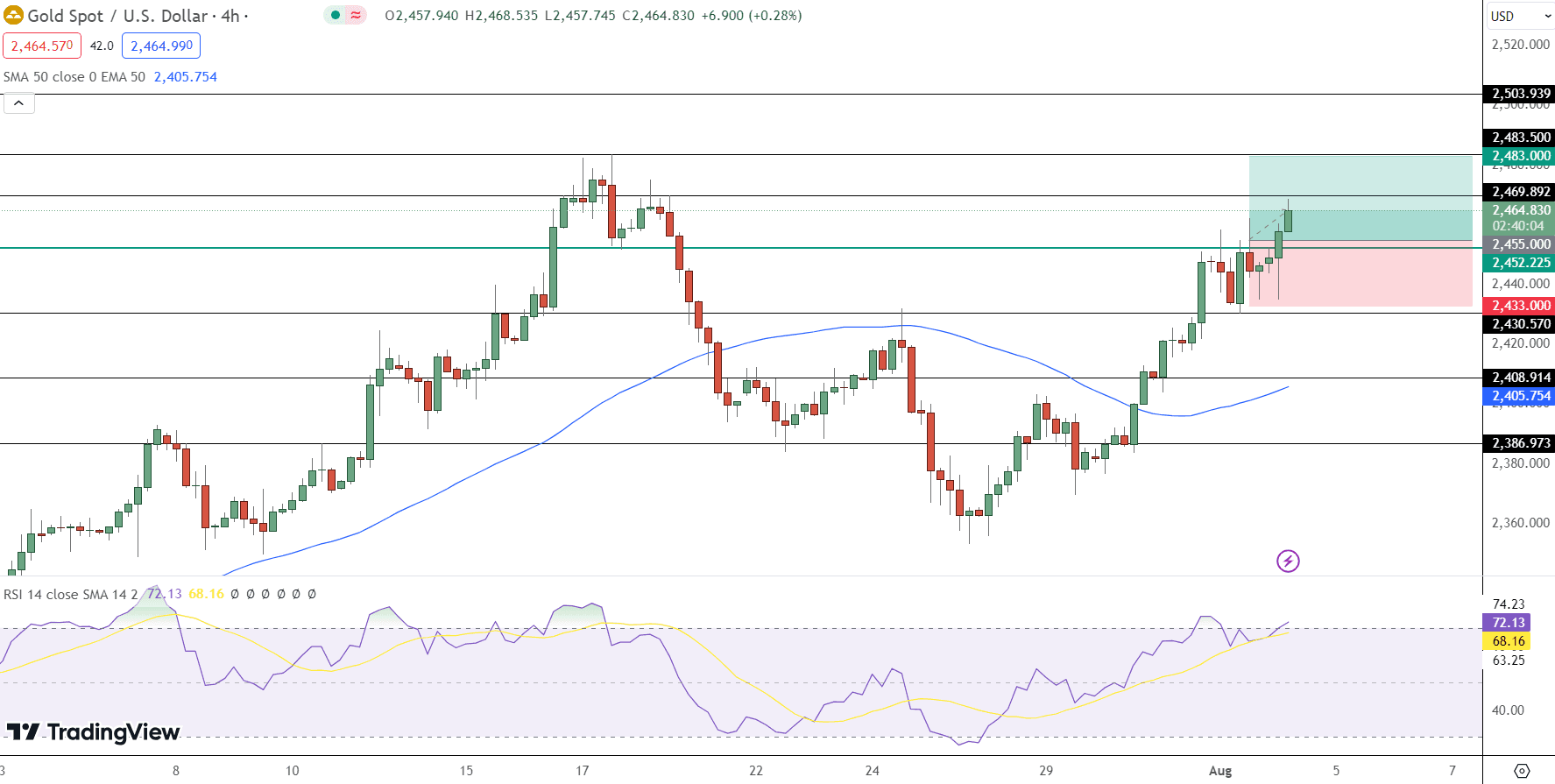Click the red stop-loss zone of long position
The image size is (1555, 784).
1361,273
